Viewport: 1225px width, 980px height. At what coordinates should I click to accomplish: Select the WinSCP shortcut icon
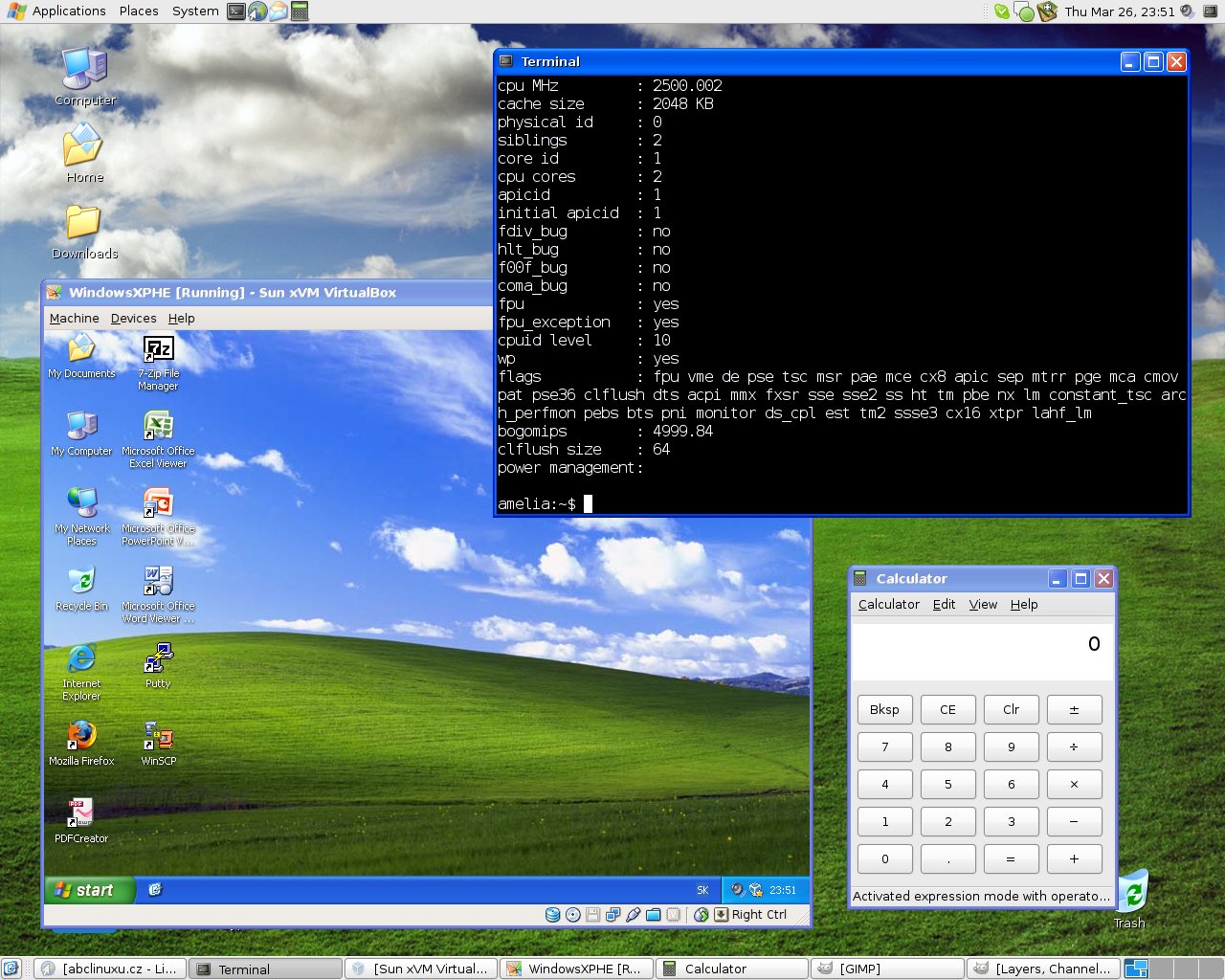pyautogui.click(x=158, y=744)
